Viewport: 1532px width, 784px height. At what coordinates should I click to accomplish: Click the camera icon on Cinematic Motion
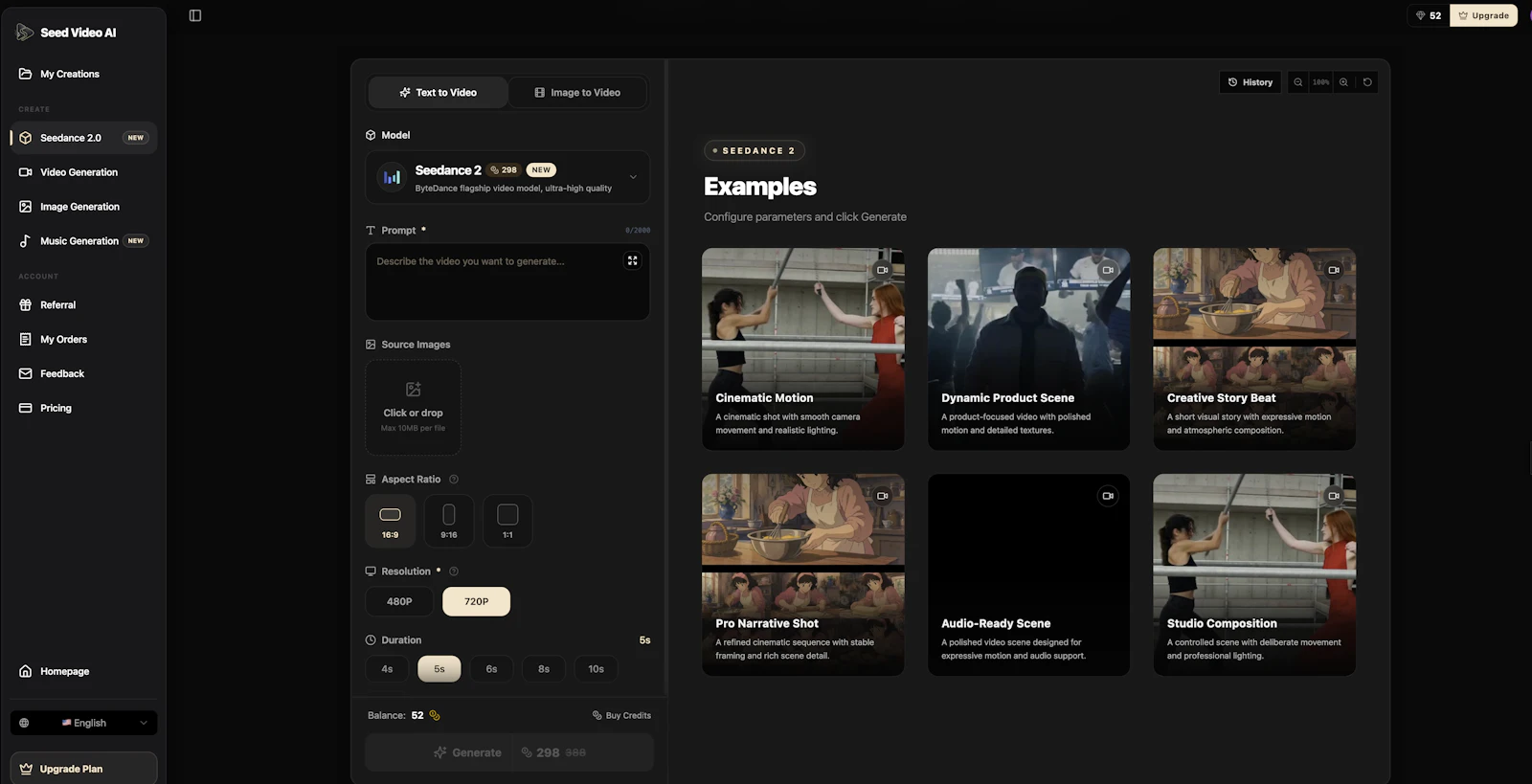click(x=882, y=270)
